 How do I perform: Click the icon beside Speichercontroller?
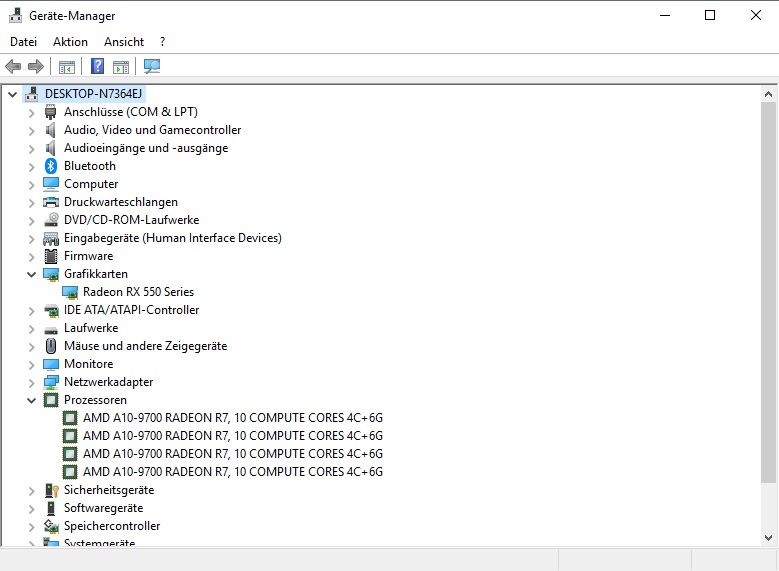(51, 526)
